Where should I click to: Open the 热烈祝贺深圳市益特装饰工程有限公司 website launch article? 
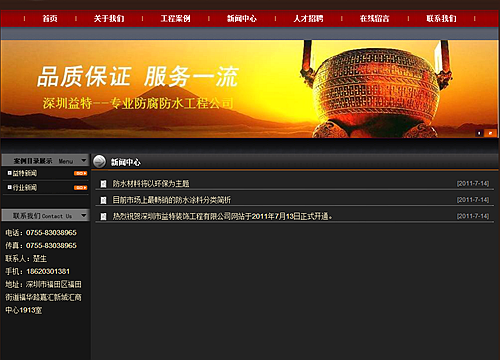(222, 216)
